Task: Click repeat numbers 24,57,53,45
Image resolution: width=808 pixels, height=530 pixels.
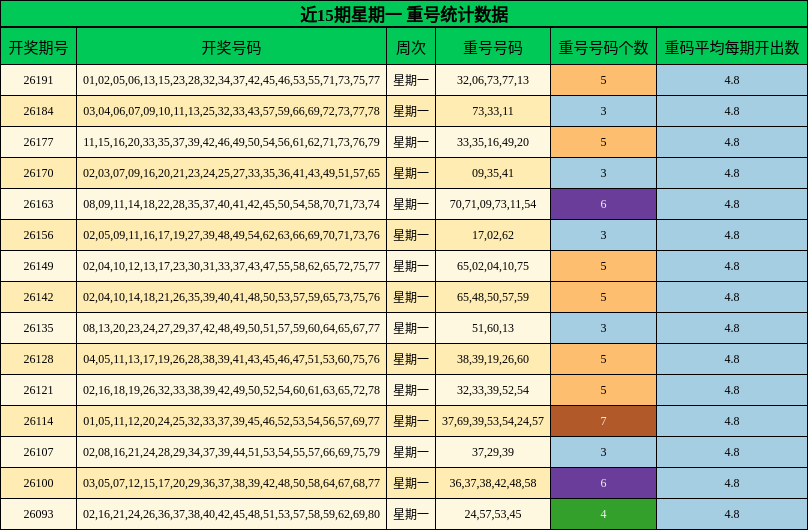Action: [x=493, y=514]
